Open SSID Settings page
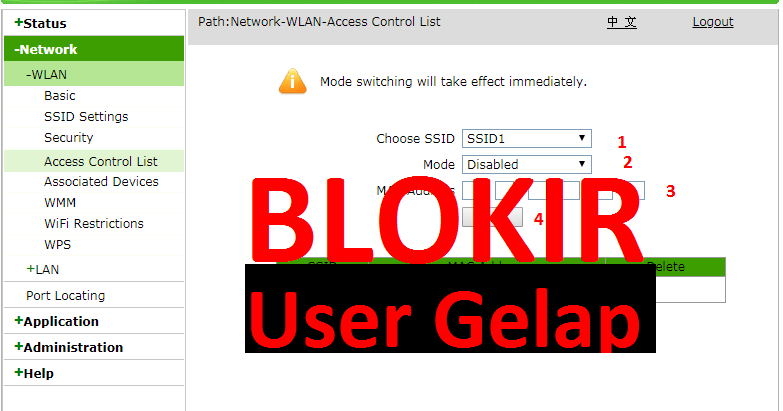The width and height of the screenshot is (783, 411). [86, 116]
